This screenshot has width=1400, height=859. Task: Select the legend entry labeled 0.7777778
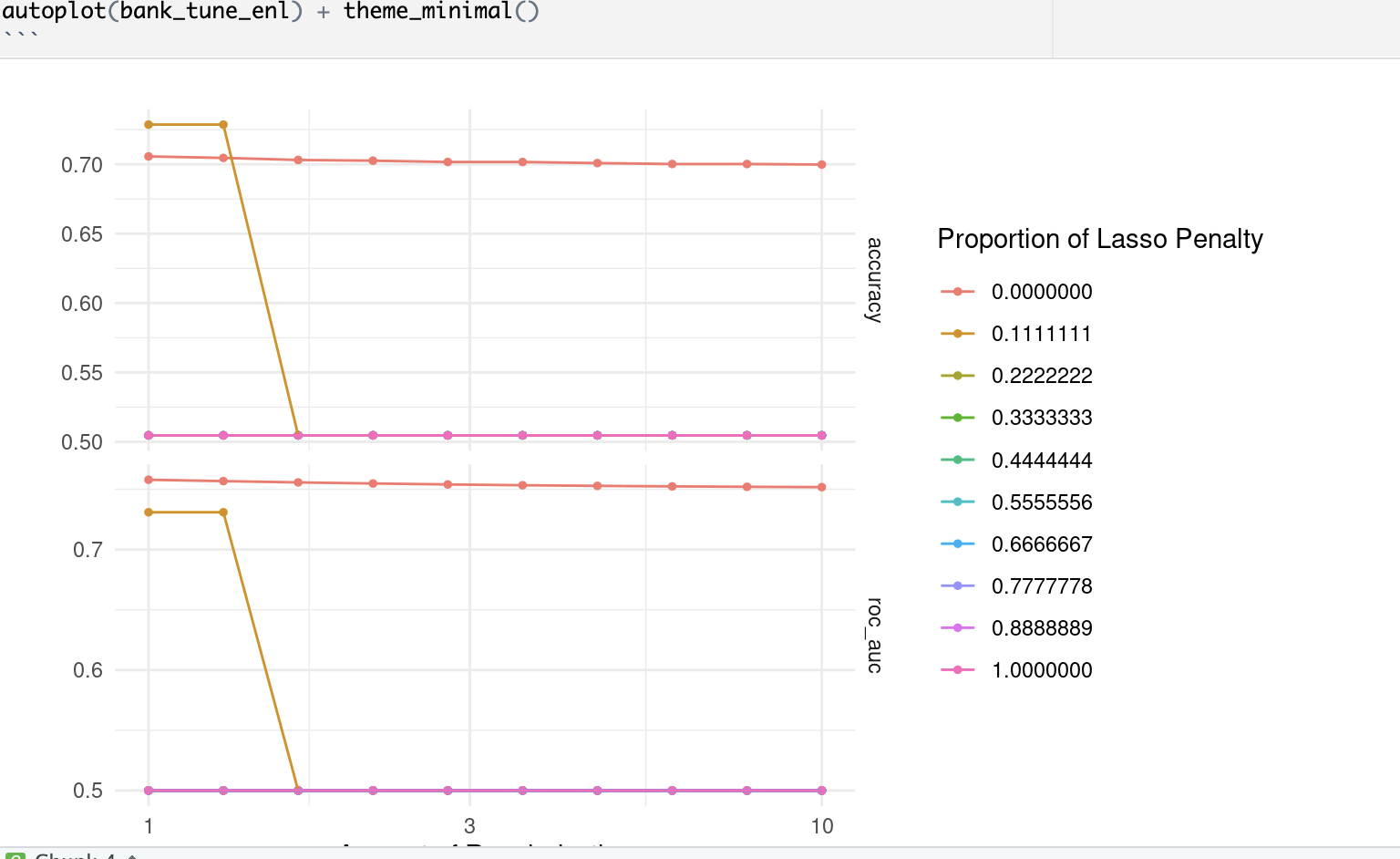[x=1042, y=586]
